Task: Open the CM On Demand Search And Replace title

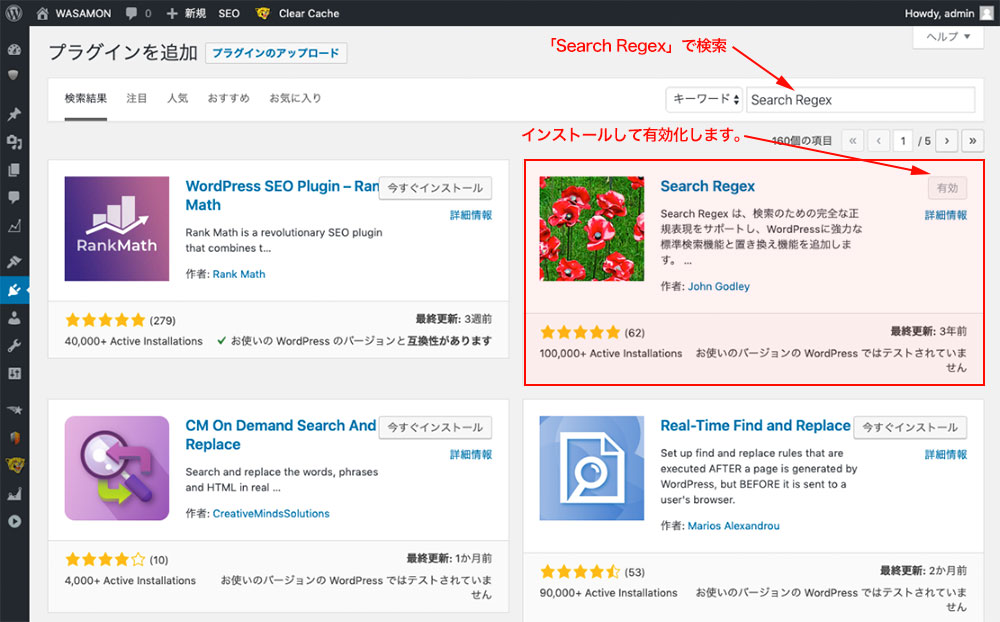Action: [x=281, y=435]
